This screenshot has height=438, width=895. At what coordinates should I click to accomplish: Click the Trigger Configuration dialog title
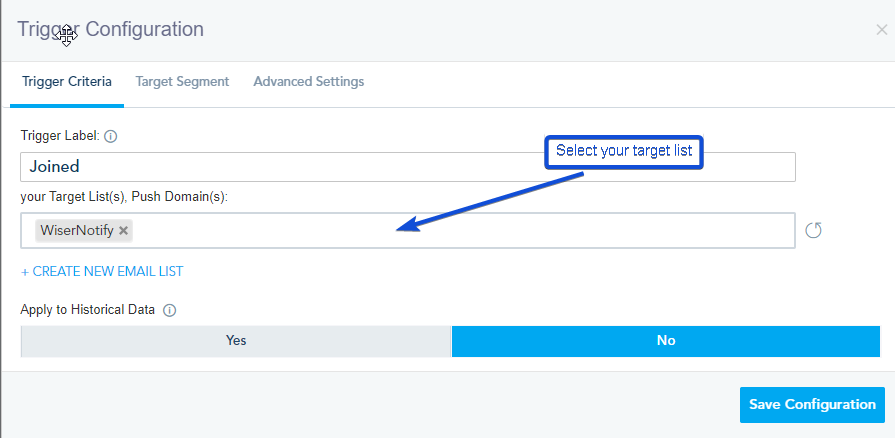pos(111,29)
